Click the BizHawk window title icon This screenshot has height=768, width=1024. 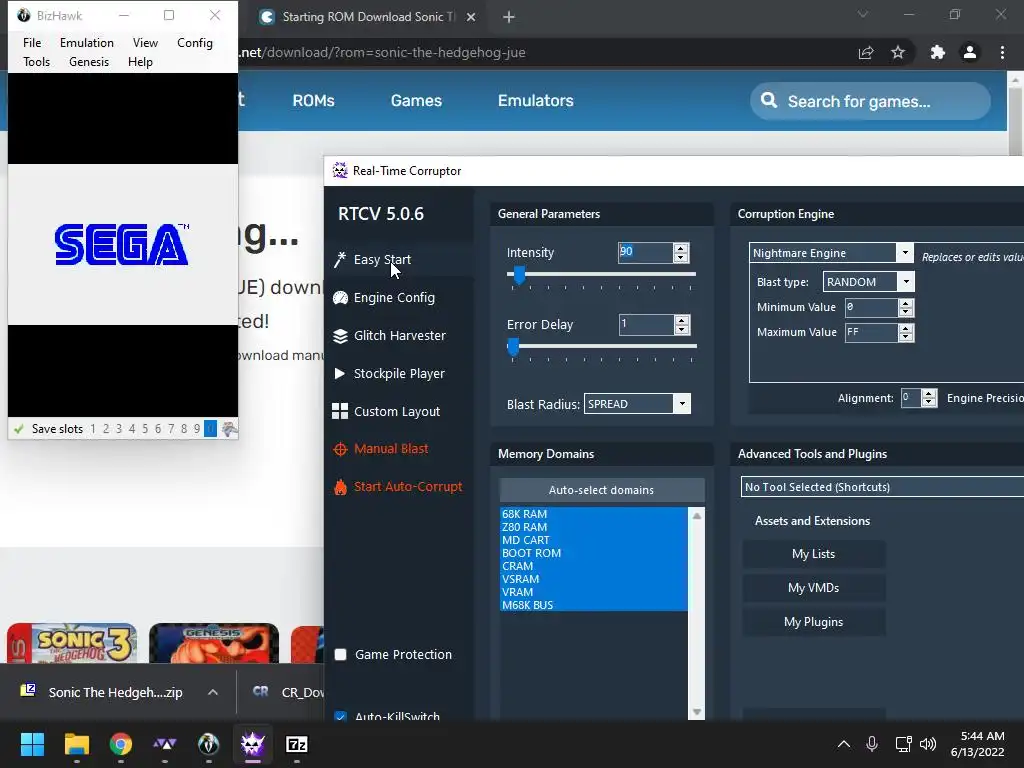tap(24, 15)
